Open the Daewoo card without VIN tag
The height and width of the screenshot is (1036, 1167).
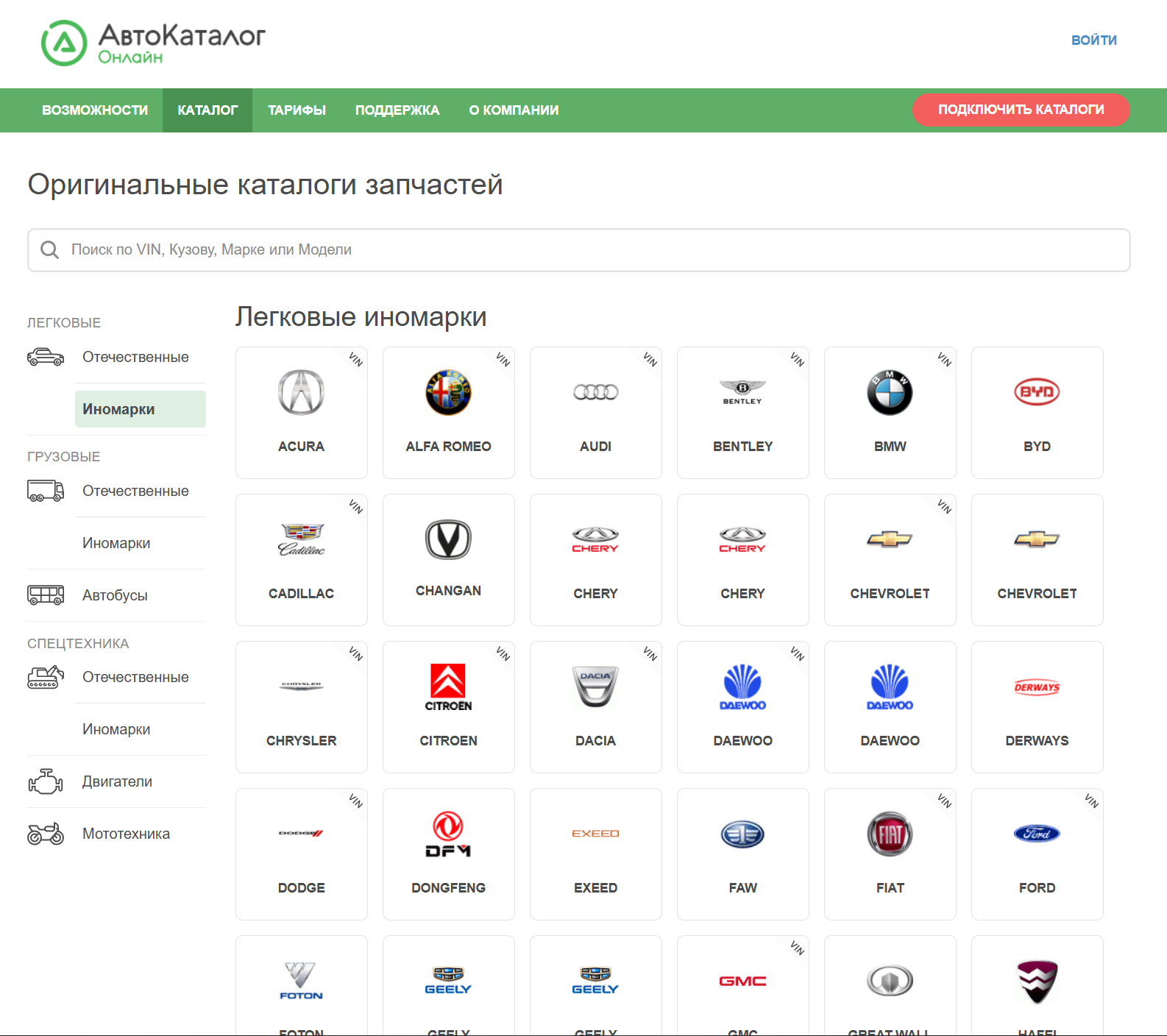click(890, 707)
